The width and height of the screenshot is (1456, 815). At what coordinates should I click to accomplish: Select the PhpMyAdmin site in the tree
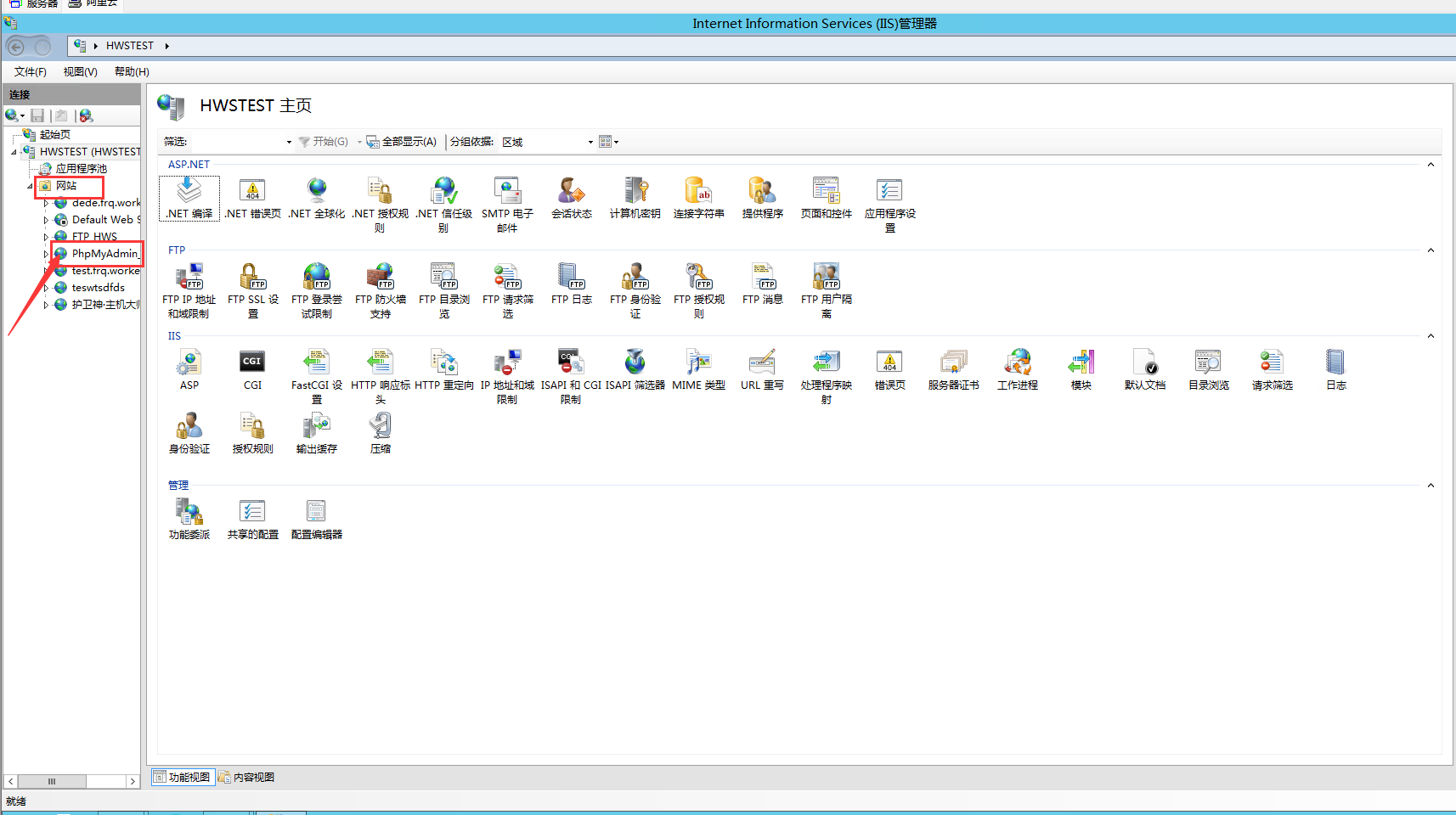(x=104, y=254)
